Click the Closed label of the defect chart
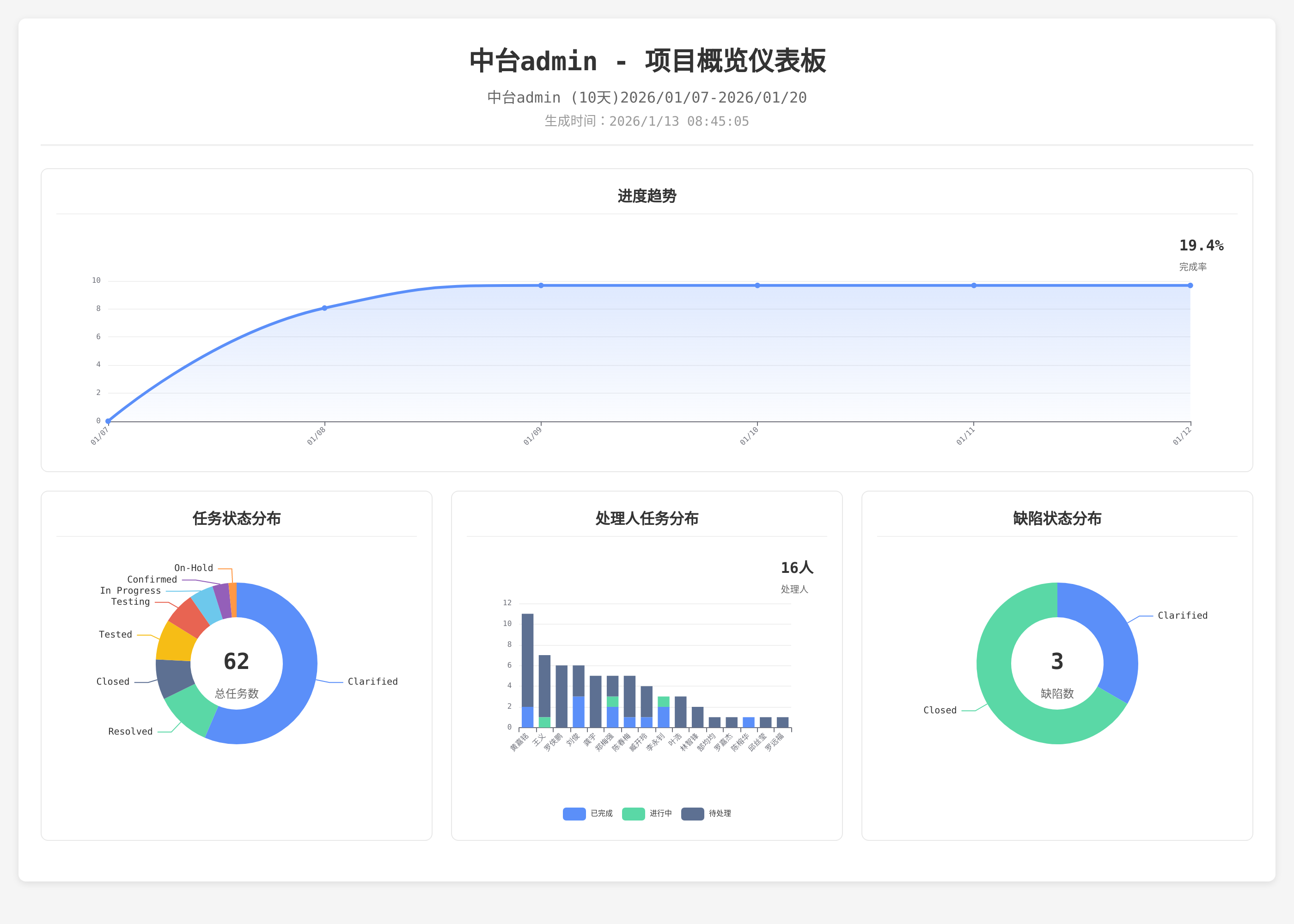This screenshot has width=1294, height=924. point(940,710)
